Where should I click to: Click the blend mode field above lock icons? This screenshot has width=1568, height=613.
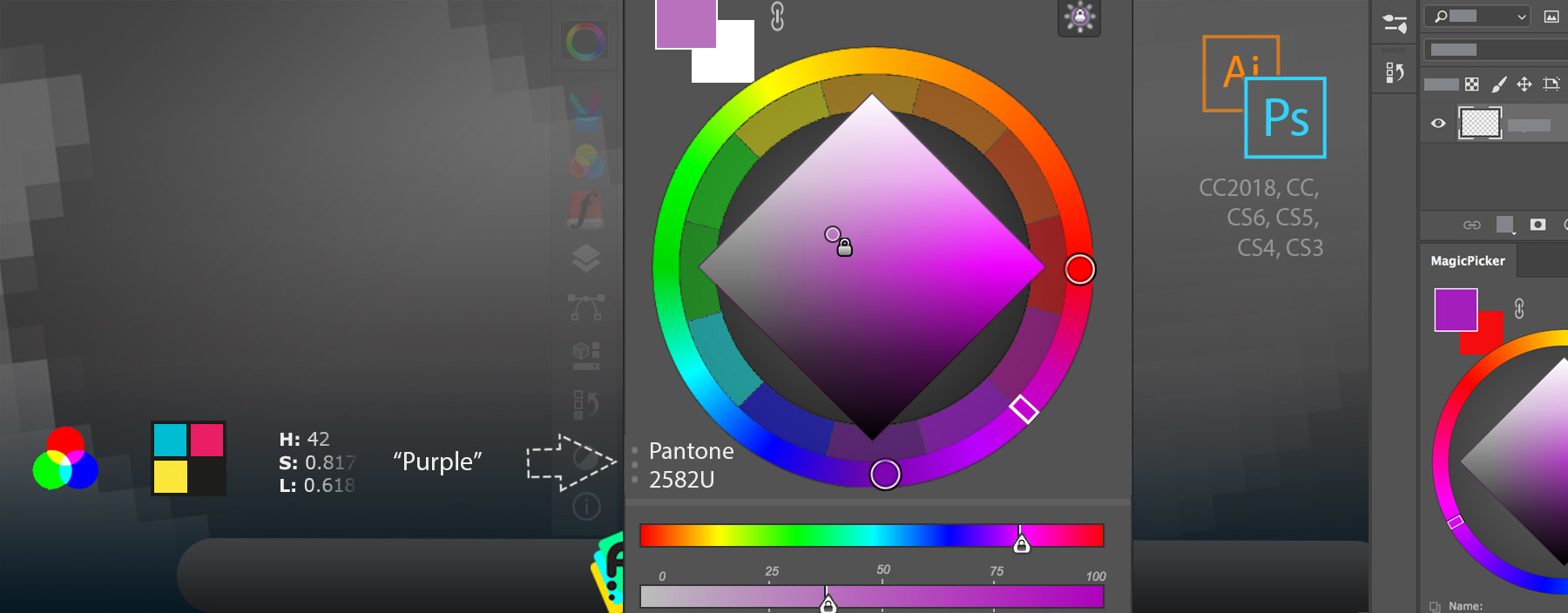point(1496,50)
